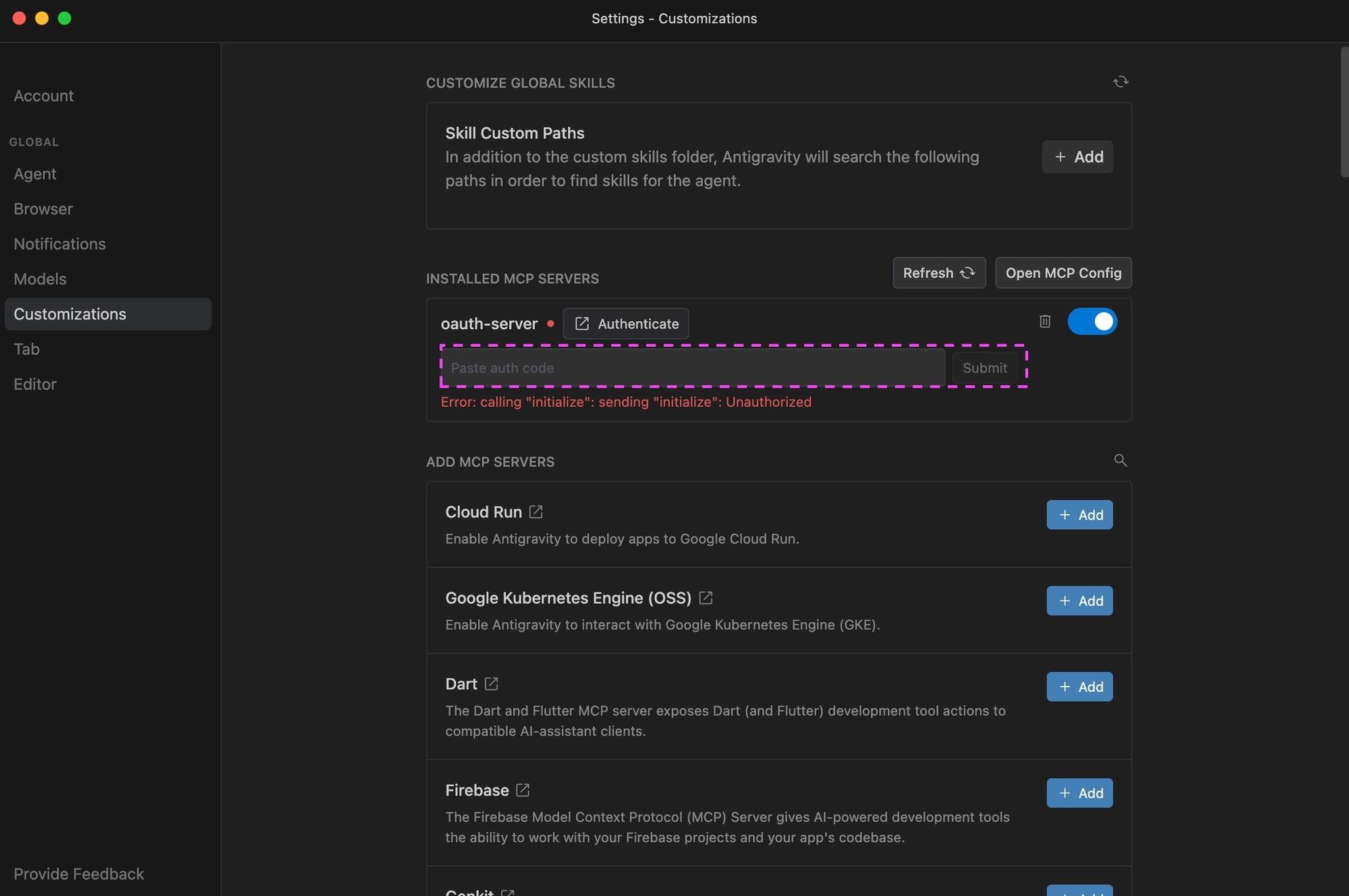Add a Skill Custom Path
The height and width of the screenshot is (896, 1349).
point(1077,157)
